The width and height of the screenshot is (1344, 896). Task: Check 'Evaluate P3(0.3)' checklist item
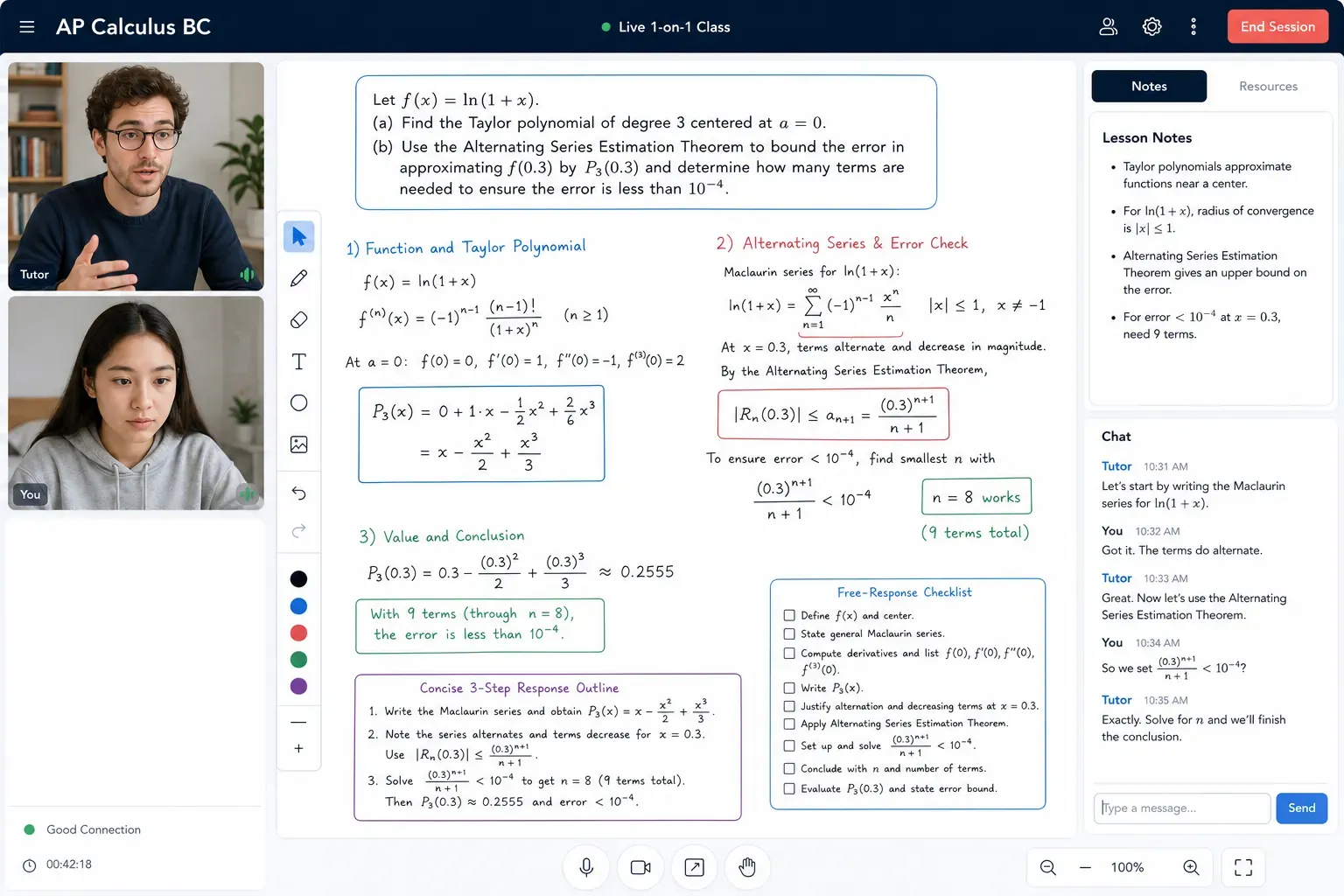(x=789, y=788)
